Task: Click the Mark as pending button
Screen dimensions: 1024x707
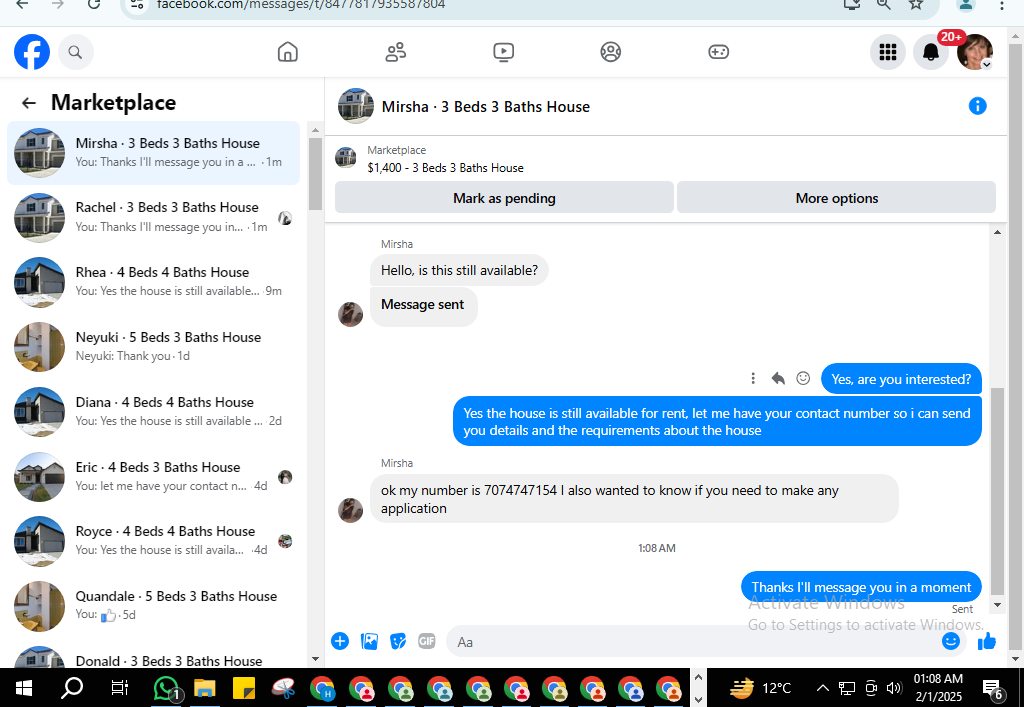Action: tap(504, 198)
